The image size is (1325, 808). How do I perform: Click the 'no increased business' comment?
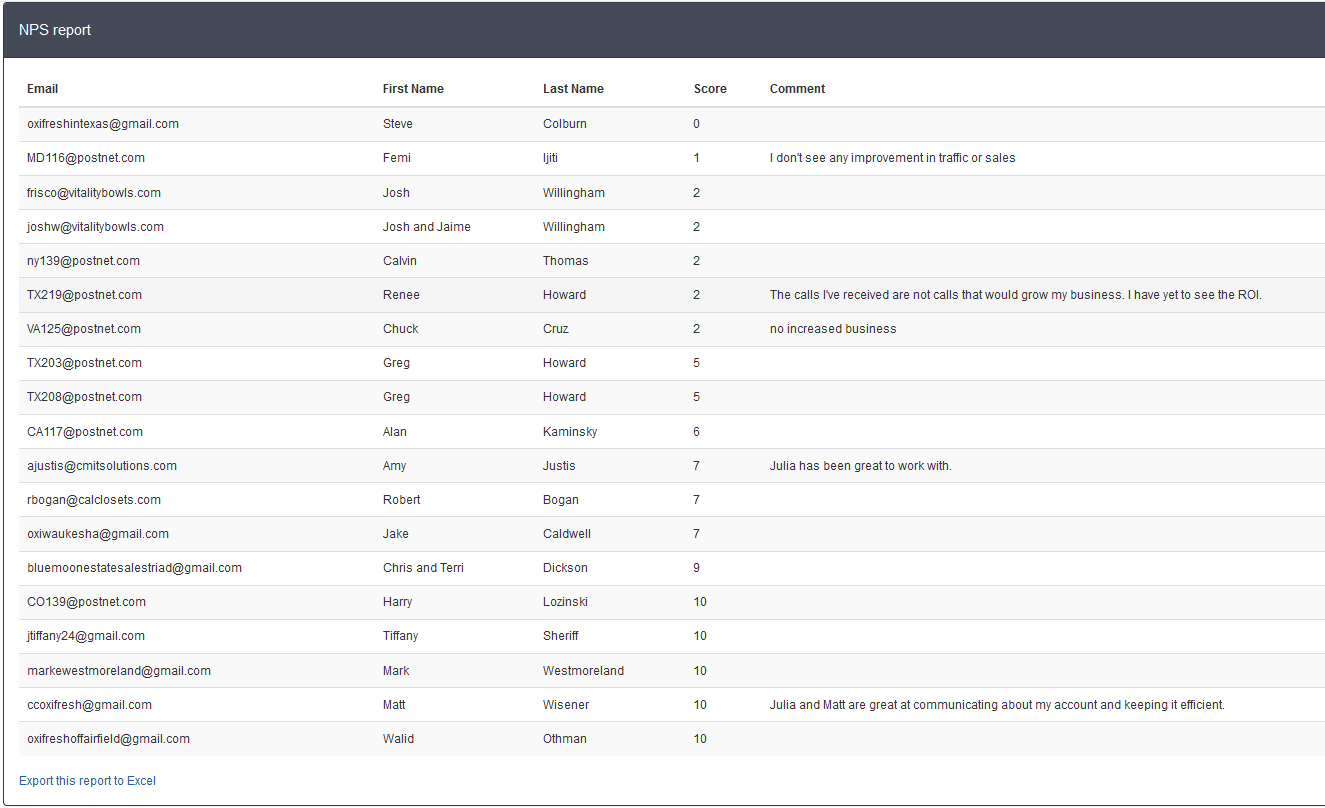(833, 329)
